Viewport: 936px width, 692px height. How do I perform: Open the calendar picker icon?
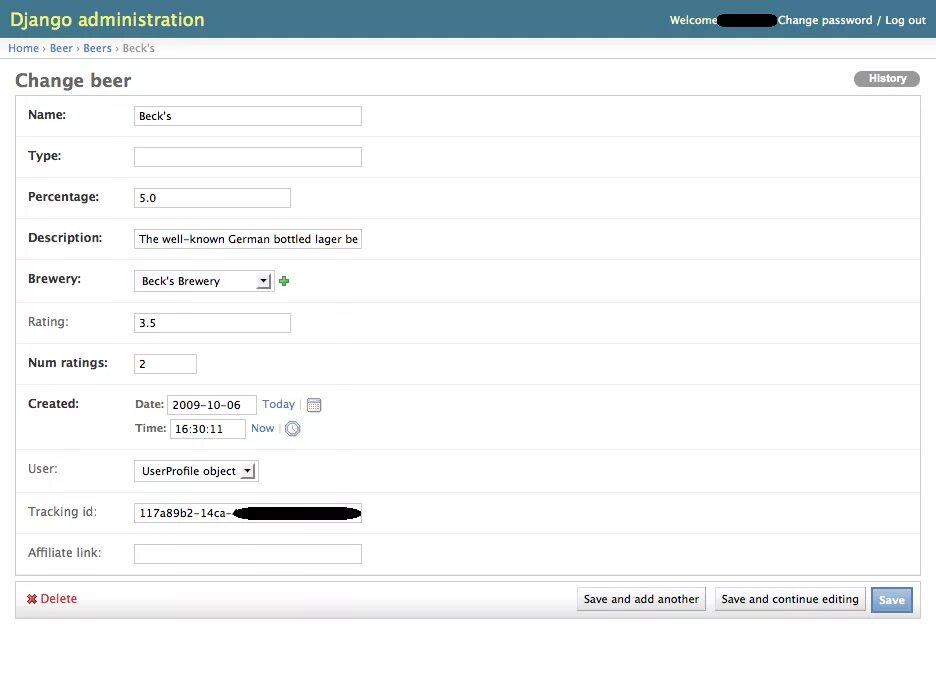(314, 405)
